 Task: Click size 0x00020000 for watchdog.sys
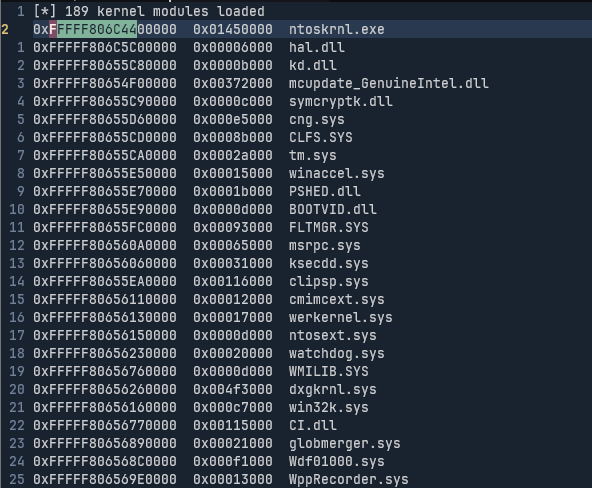tap(233, 353)
